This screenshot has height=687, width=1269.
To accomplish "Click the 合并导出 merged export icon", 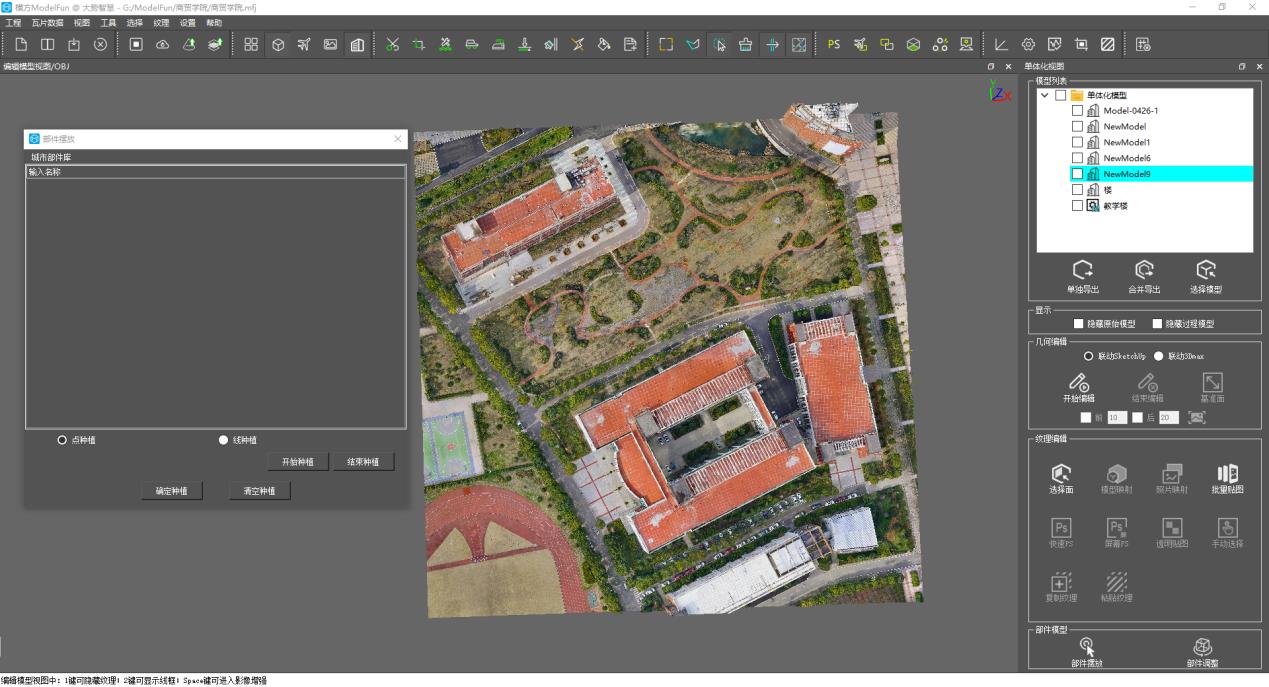I will pos(1144,277).
